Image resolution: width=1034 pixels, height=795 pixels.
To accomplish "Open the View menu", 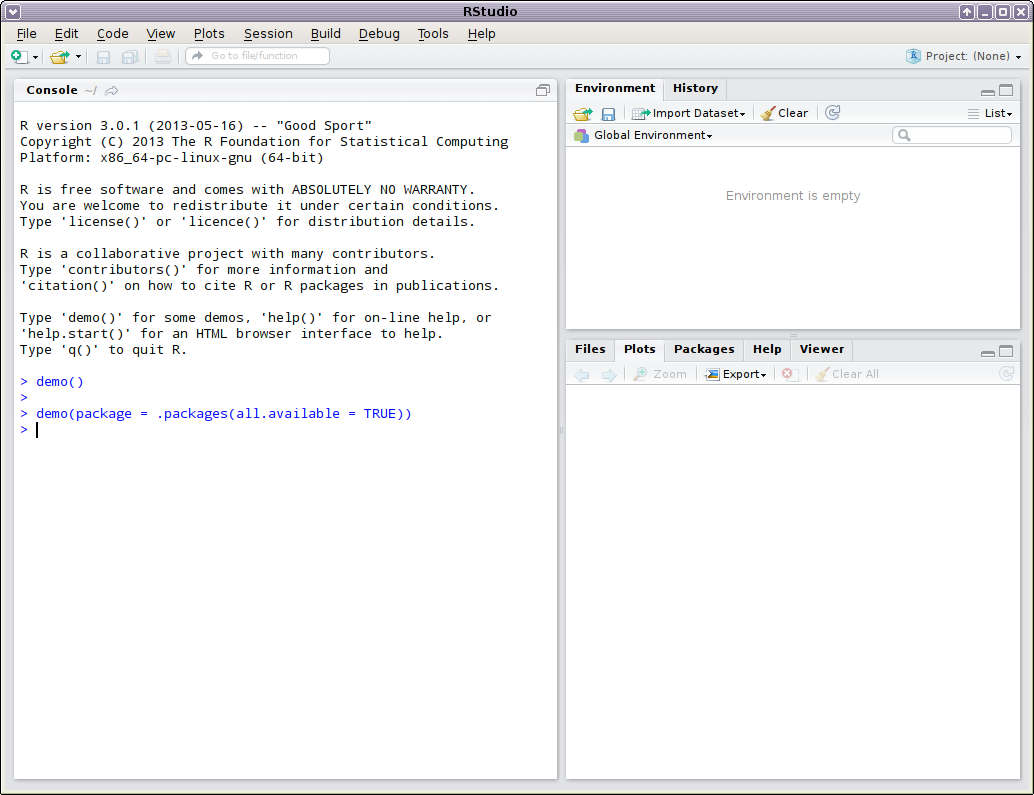I will coord(160,34).
